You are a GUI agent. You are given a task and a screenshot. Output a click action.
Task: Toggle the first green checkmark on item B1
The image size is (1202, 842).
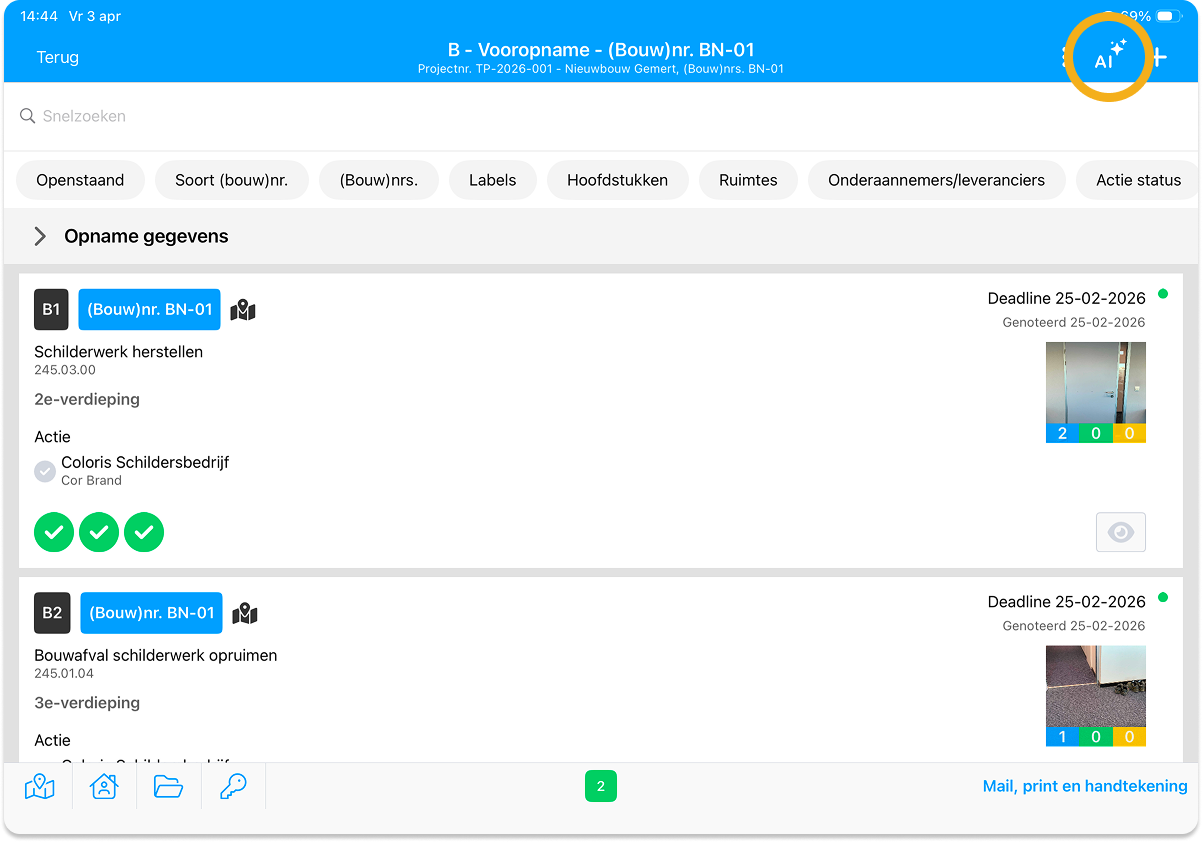(x=54, y=532)
